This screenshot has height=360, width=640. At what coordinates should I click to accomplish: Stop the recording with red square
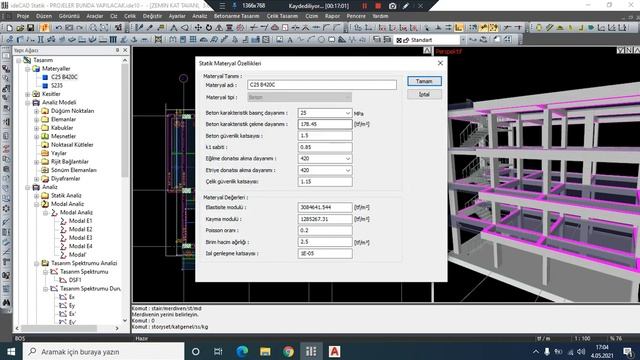pos(378,6)
